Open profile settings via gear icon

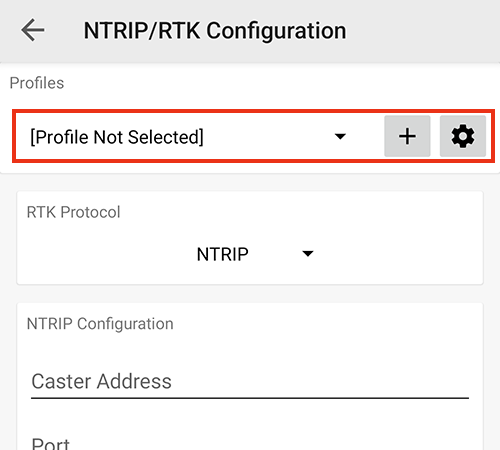pos(463,136)
